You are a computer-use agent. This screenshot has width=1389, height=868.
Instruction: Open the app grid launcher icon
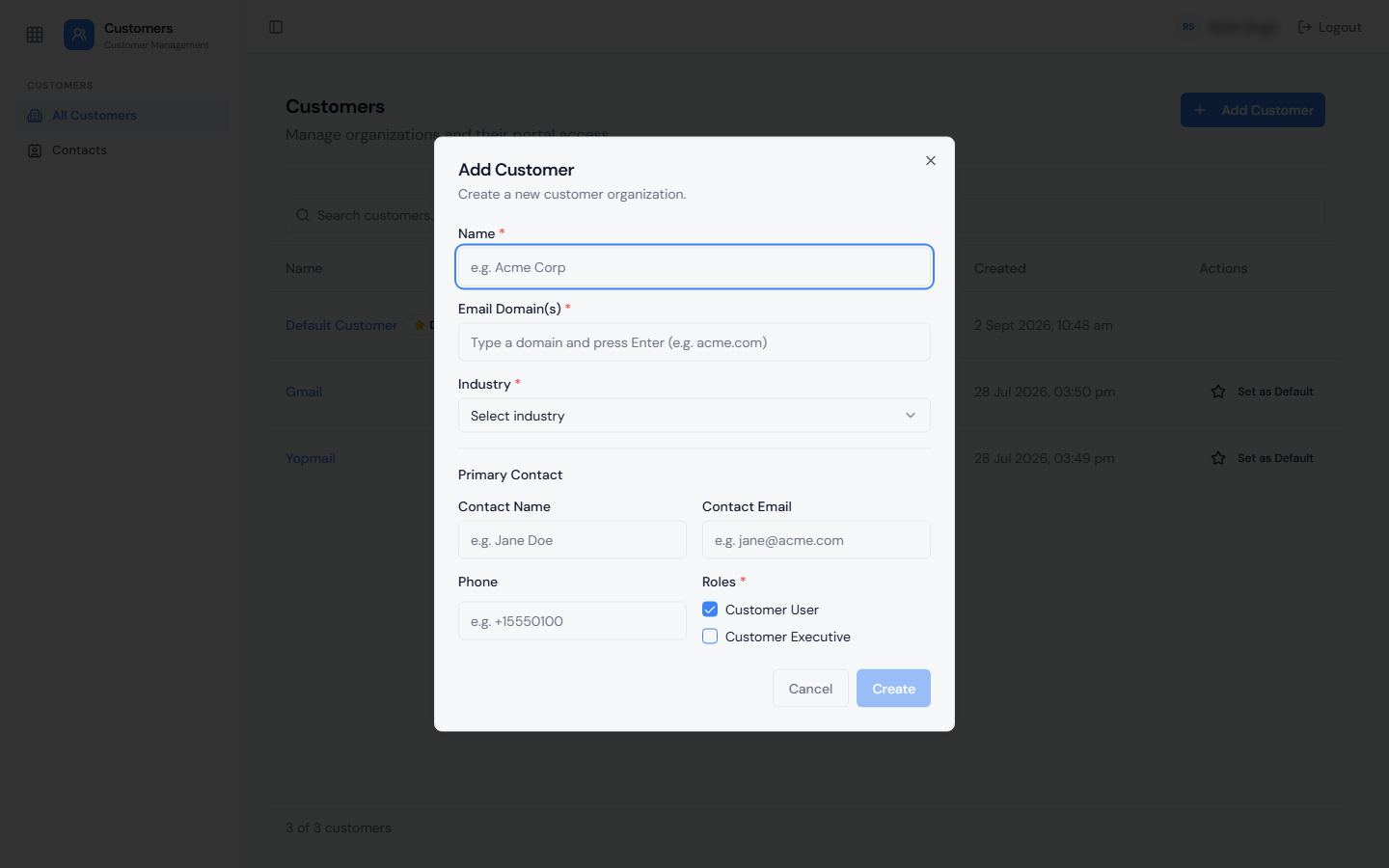[x=35, y=35]
